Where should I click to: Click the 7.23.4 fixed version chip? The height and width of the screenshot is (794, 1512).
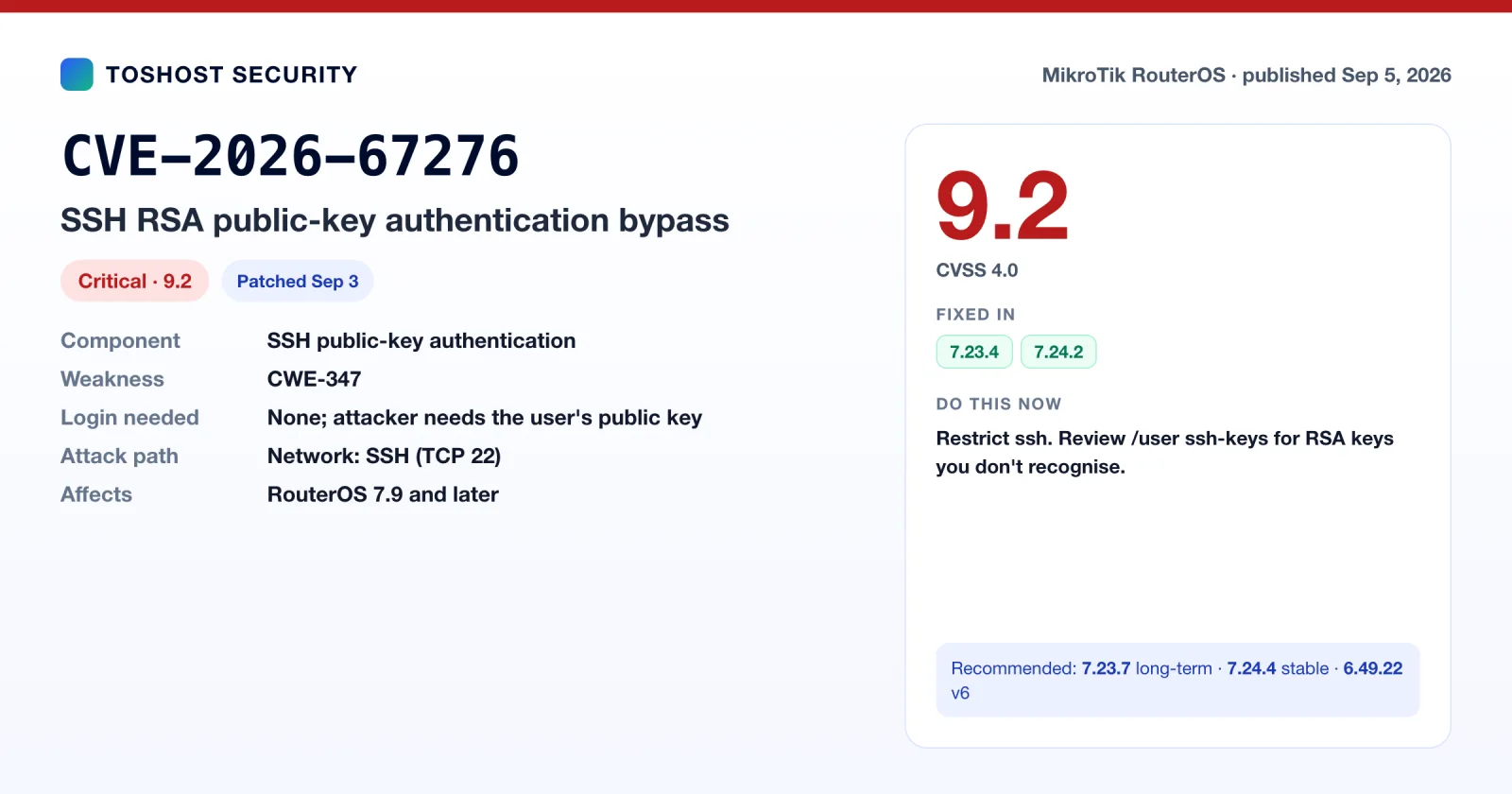pyautogui.click(x=974, y=352)
